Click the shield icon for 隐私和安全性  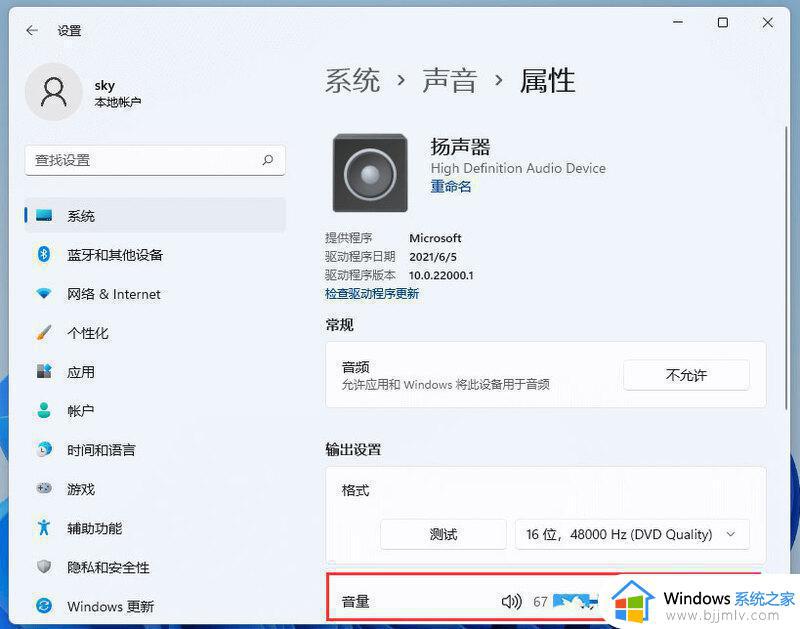click(x=44, y=566)
